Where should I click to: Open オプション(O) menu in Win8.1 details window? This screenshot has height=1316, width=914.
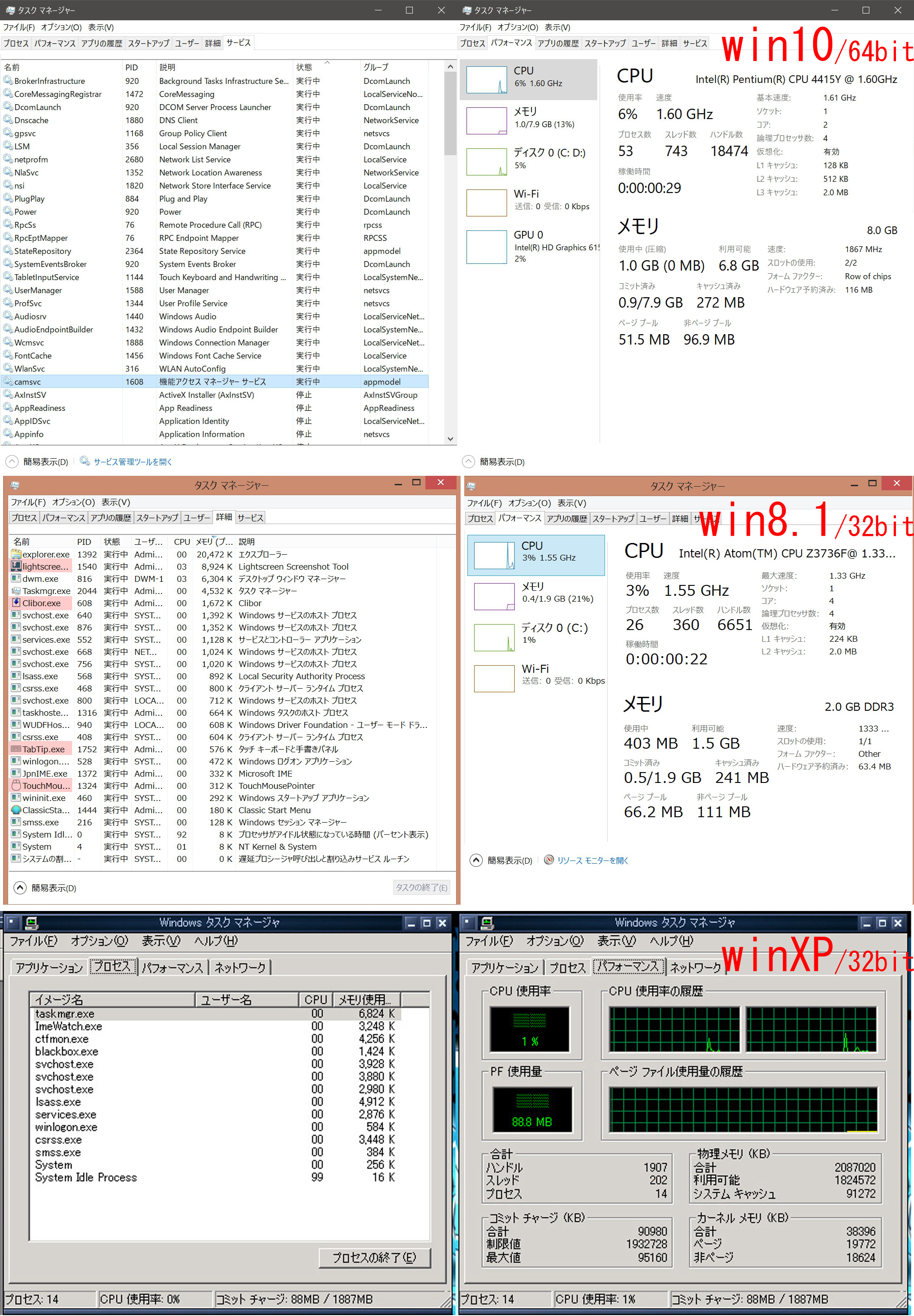pyautogui.click(x=73, y=502)
